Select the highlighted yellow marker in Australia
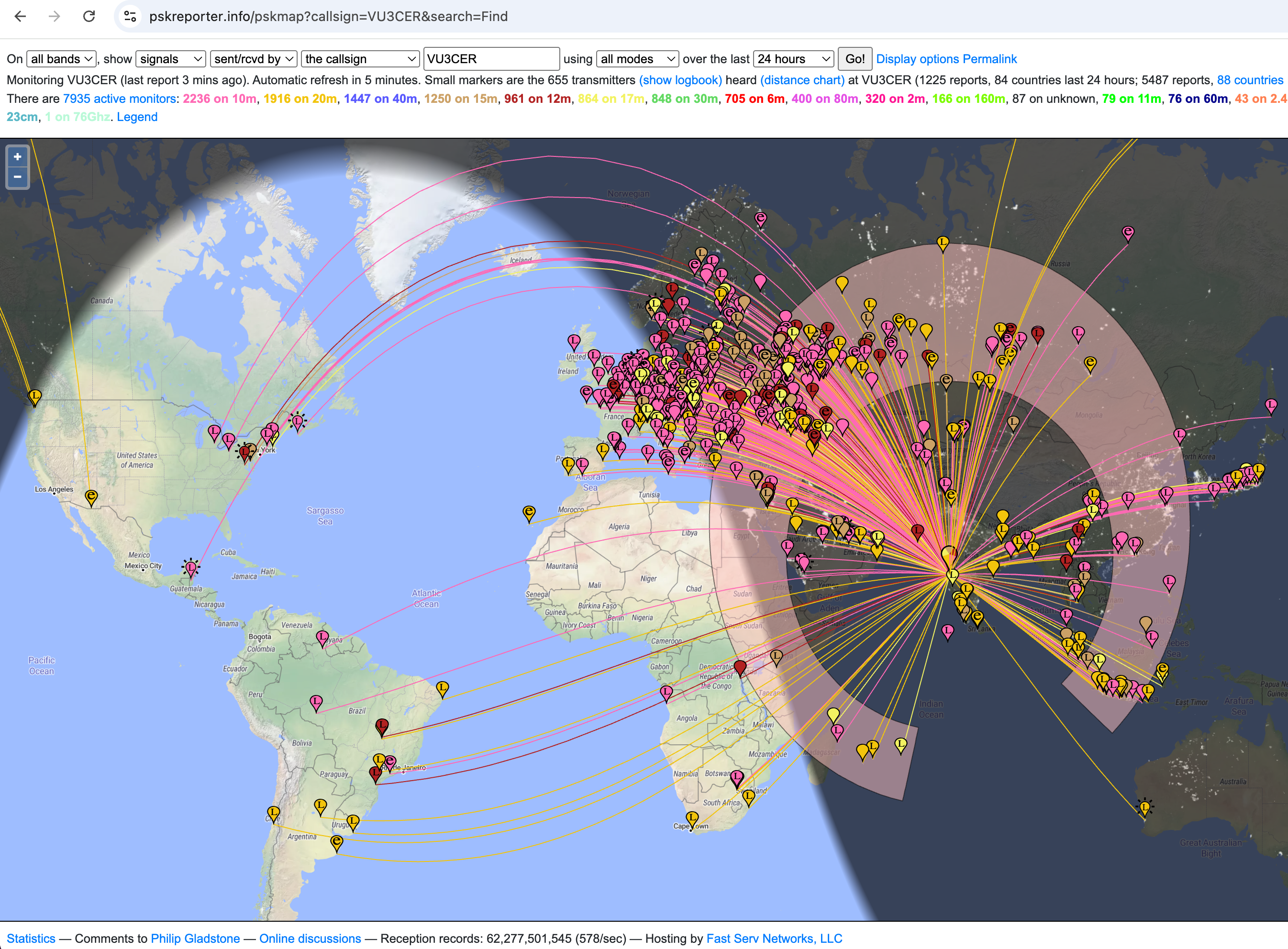The height and width of the screenshot is (949, 1288). [x=1144, y=808]
